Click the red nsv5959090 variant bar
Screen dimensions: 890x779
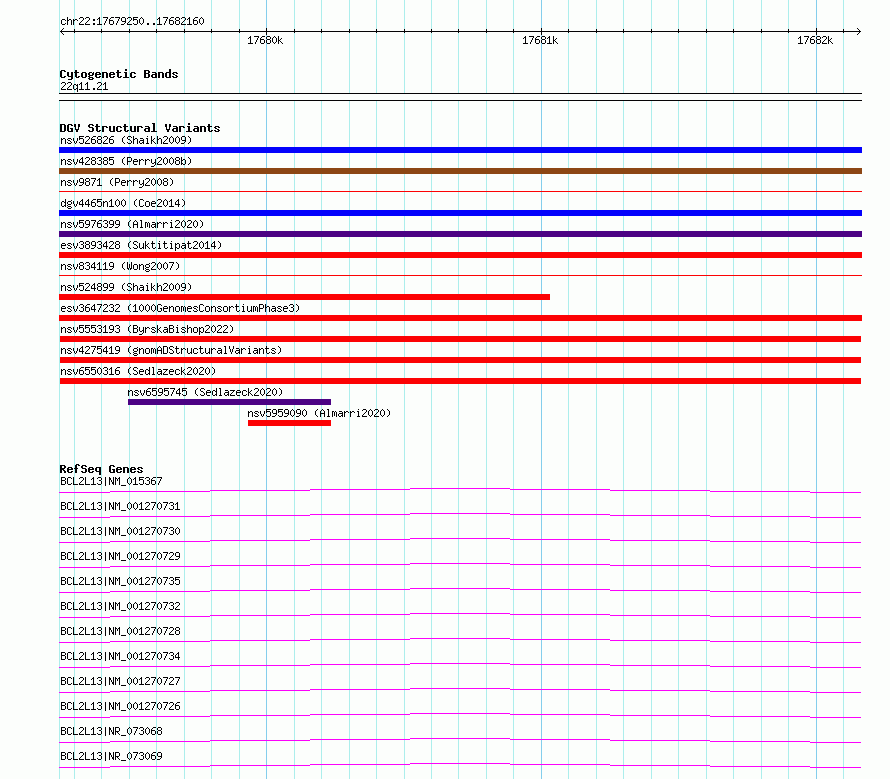click(289, 423)
